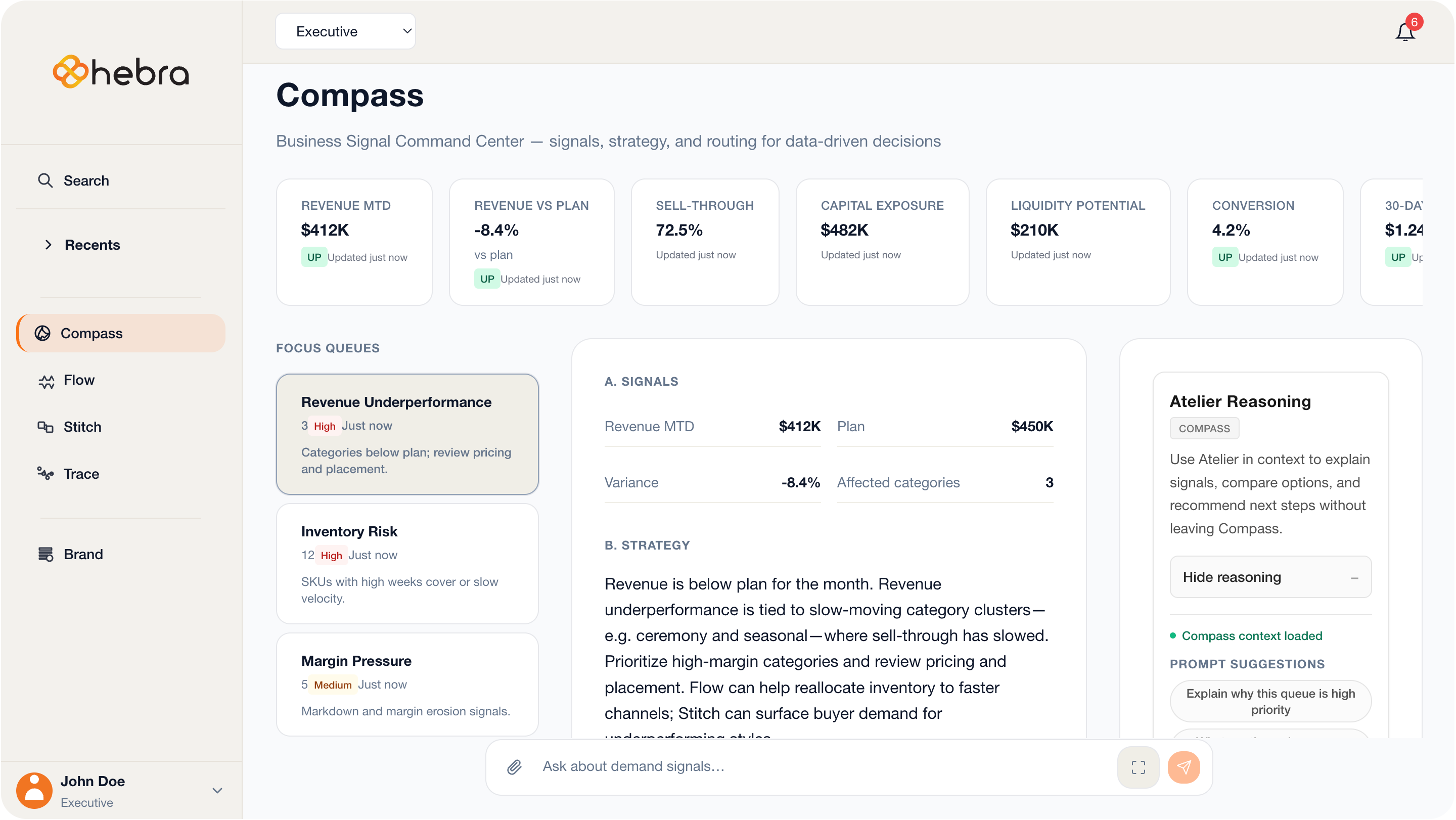Screen dimensions: 1456x820
Task: Switch to the Inventory Risk queue
Action: click(407, 563)
